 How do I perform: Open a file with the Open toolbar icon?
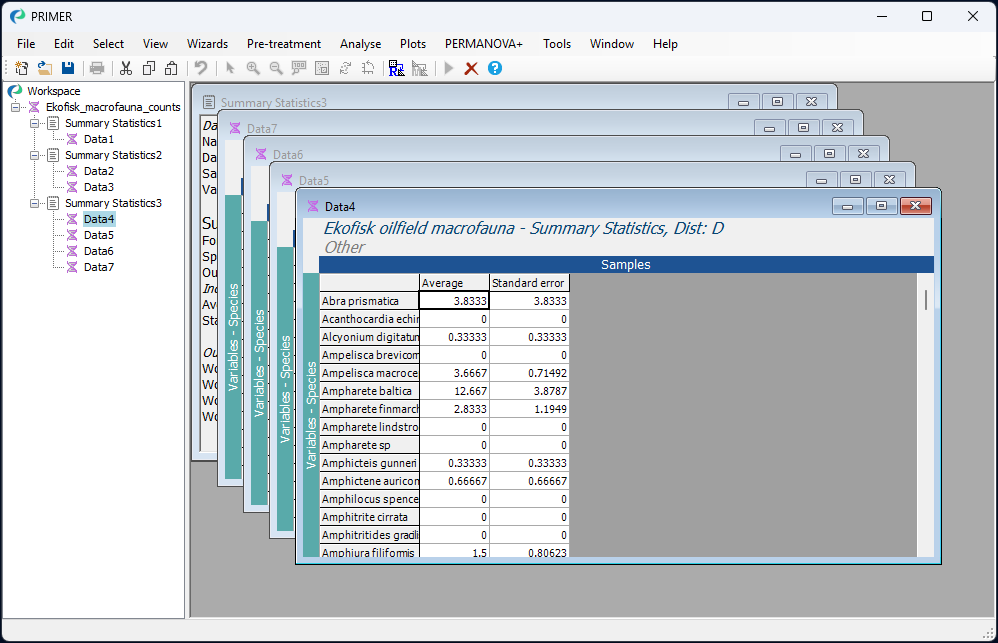click(44, 68)
